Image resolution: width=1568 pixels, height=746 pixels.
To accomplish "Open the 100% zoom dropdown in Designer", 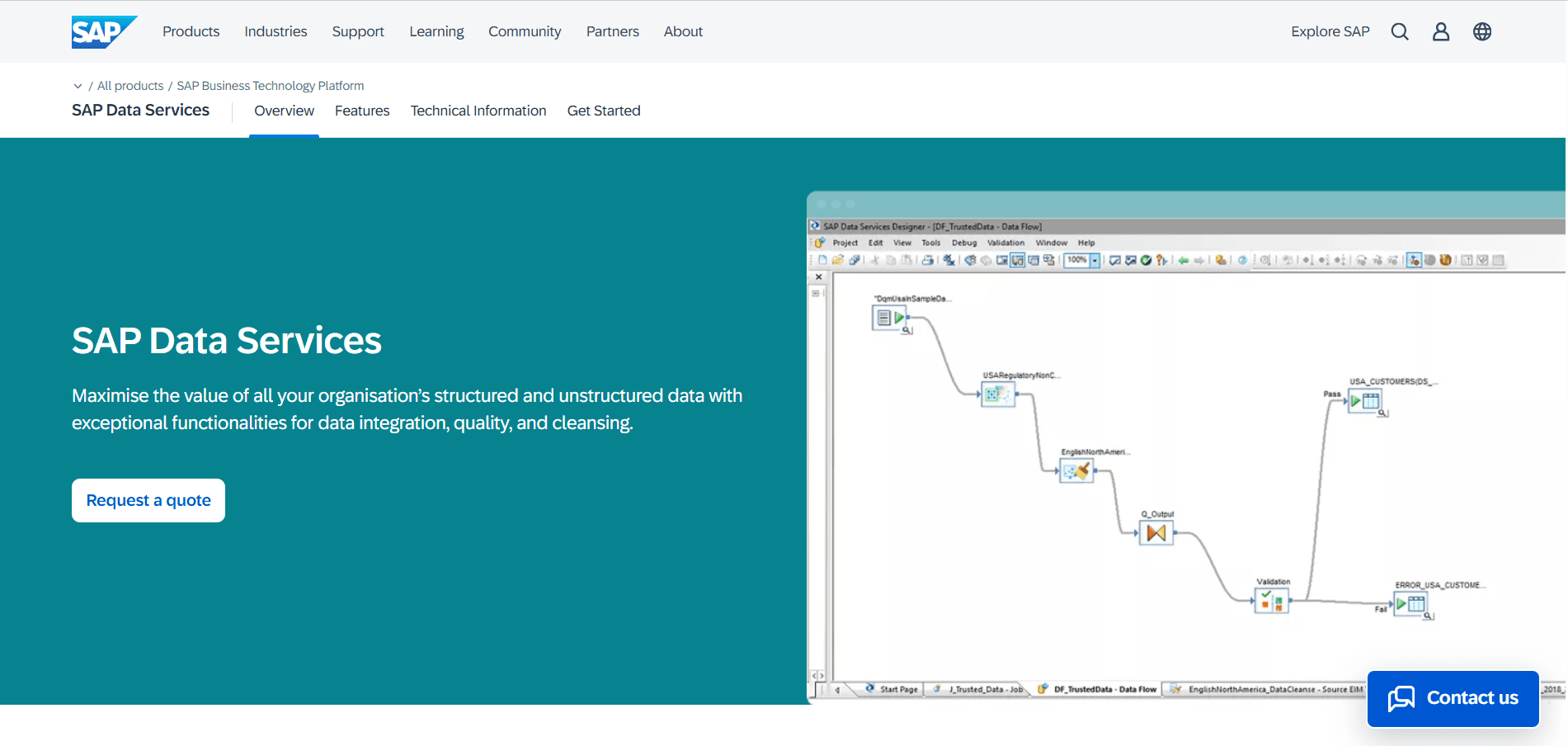I will (1095, 260).
